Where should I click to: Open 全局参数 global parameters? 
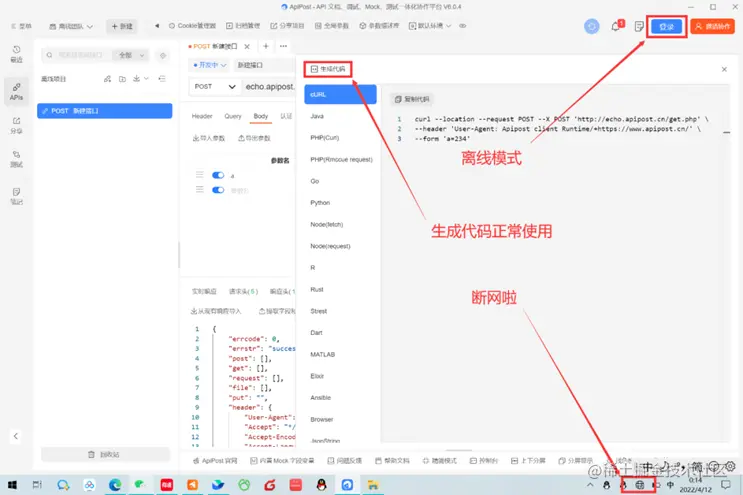coord(332,26)
